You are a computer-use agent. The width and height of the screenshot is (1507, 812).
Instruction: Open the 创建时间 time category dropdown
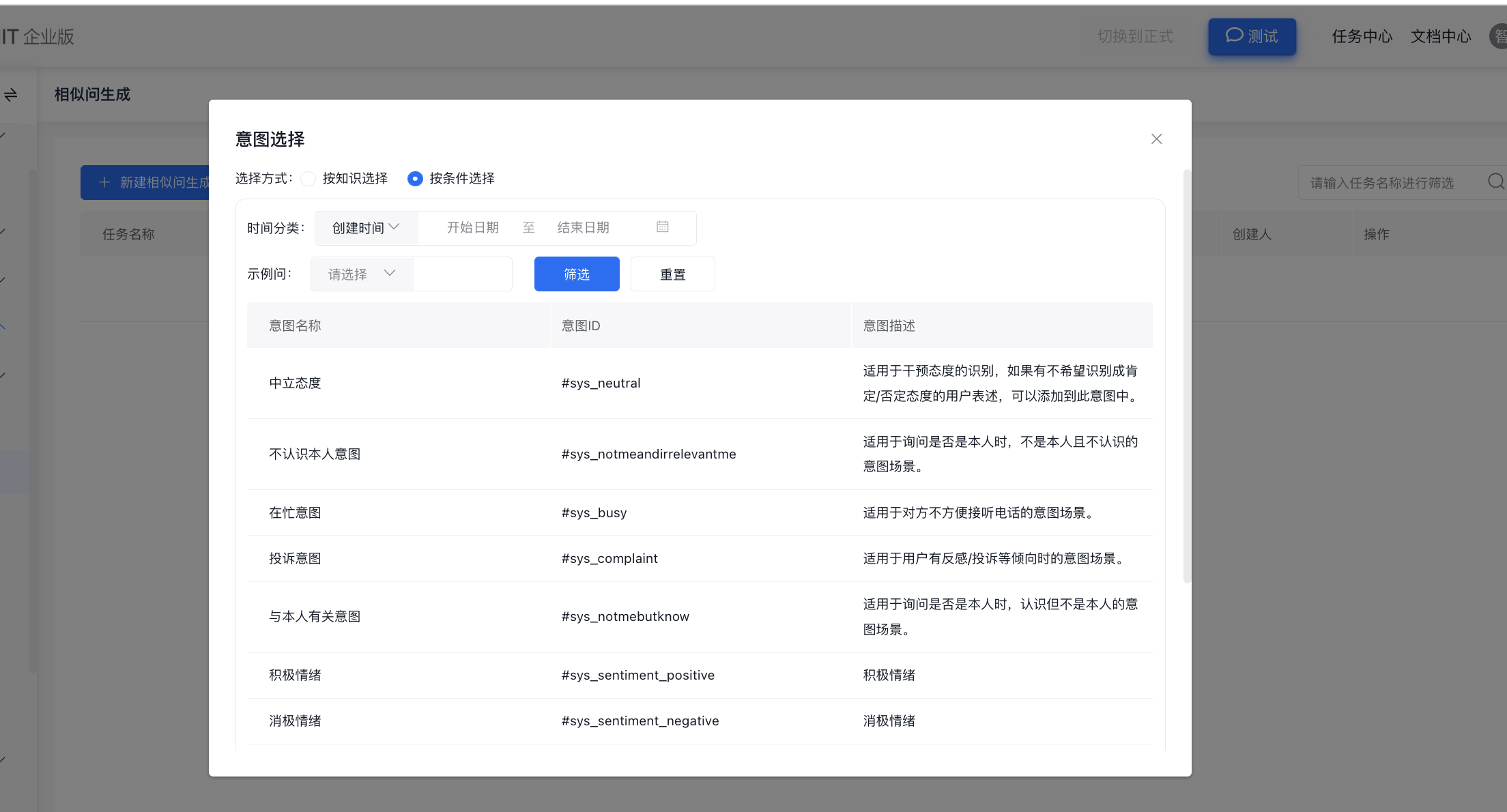366,228
